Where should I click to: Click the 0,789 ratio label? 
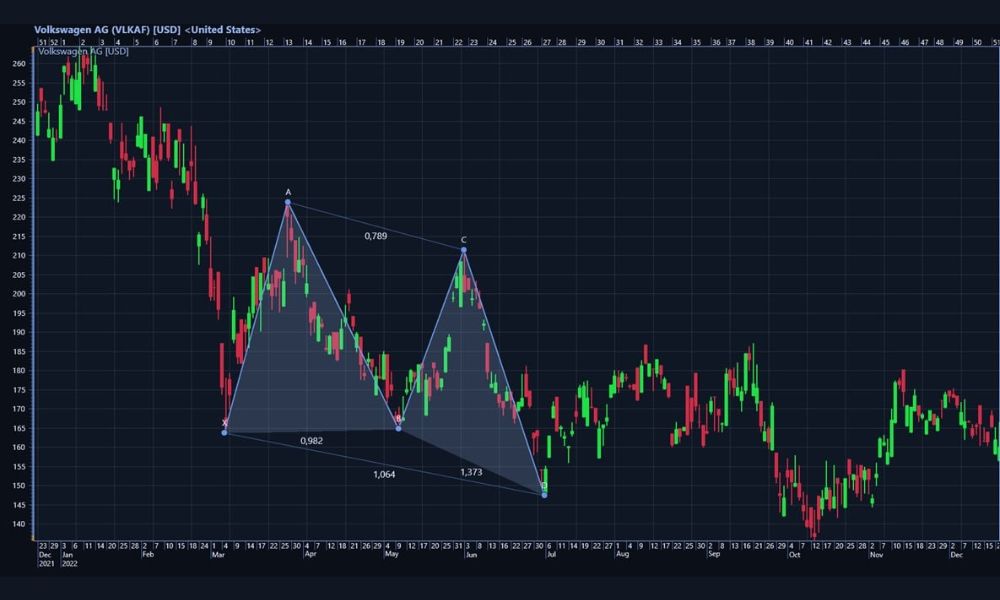375,236
